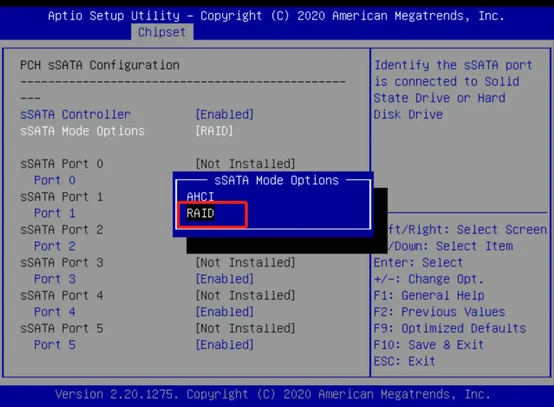Click the F2: Previous Values hint
Viewport: 554px width, 407px height.
tap(439, 312)
